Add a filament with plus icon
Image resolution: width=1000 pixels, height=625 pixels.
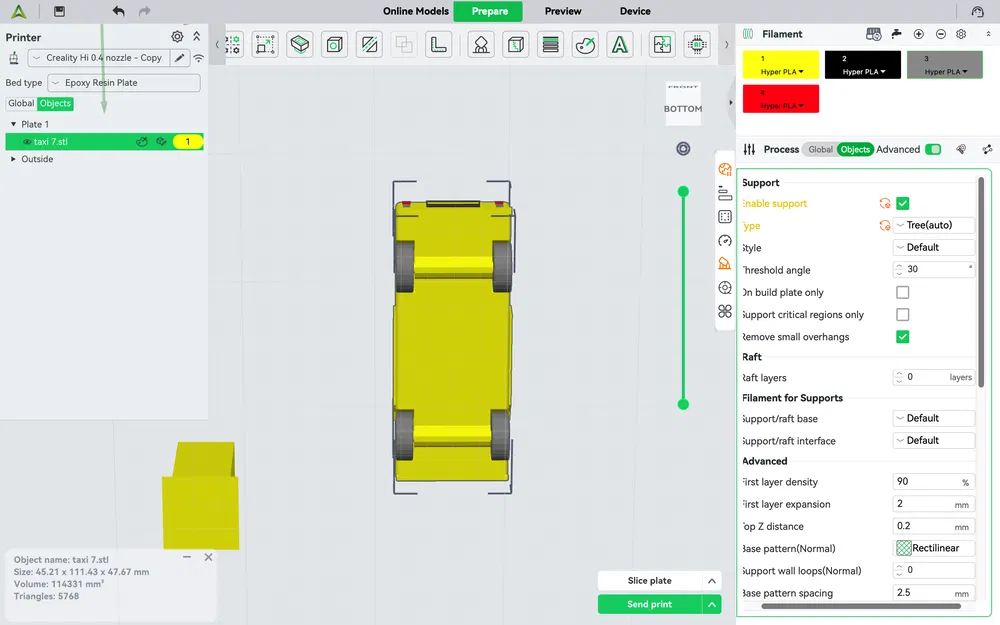point(919,34)
